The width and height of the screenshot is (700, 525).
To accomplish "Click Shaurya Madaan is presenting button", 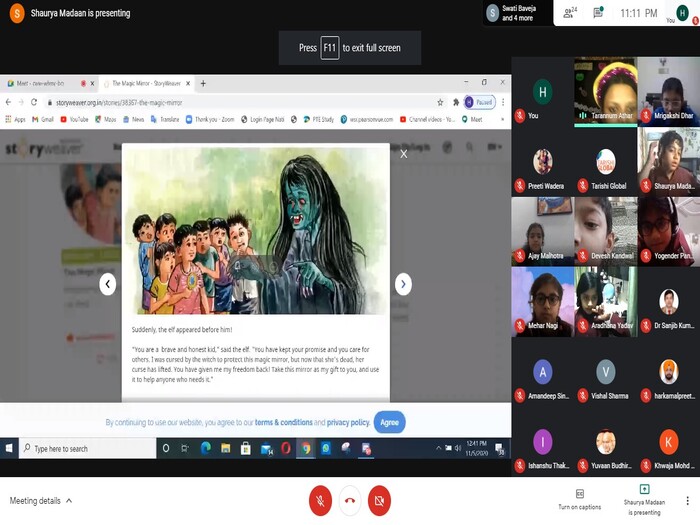I will pos(644,500).
